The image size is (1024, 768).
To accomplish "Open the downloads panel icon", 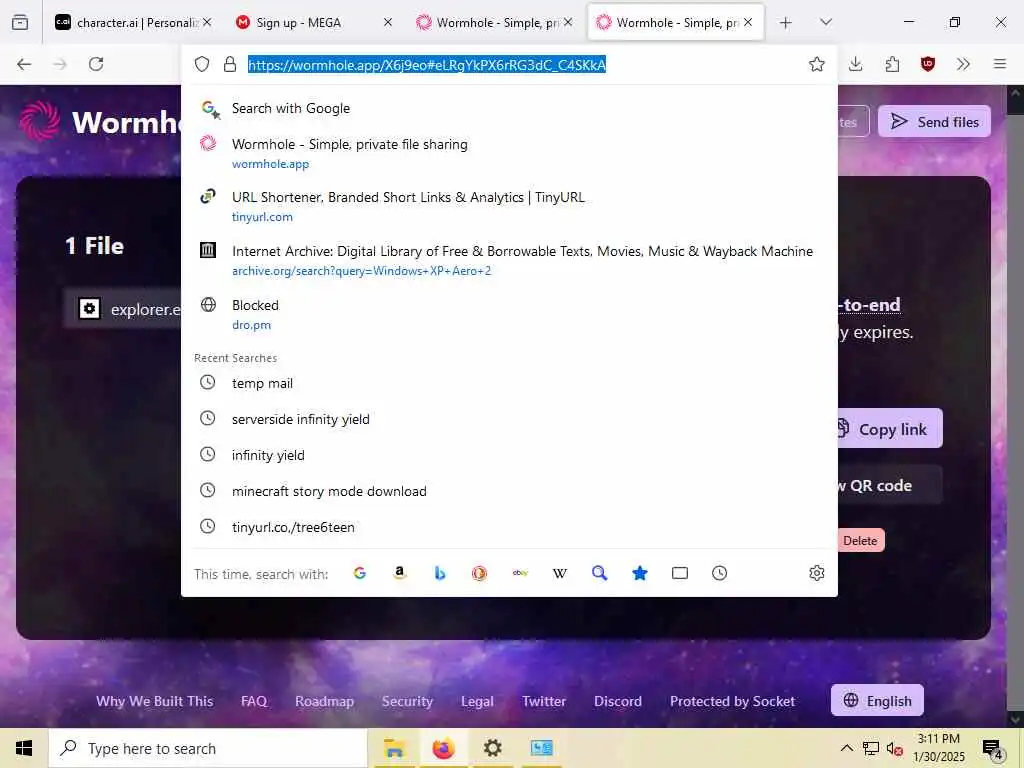I will 856,64.
